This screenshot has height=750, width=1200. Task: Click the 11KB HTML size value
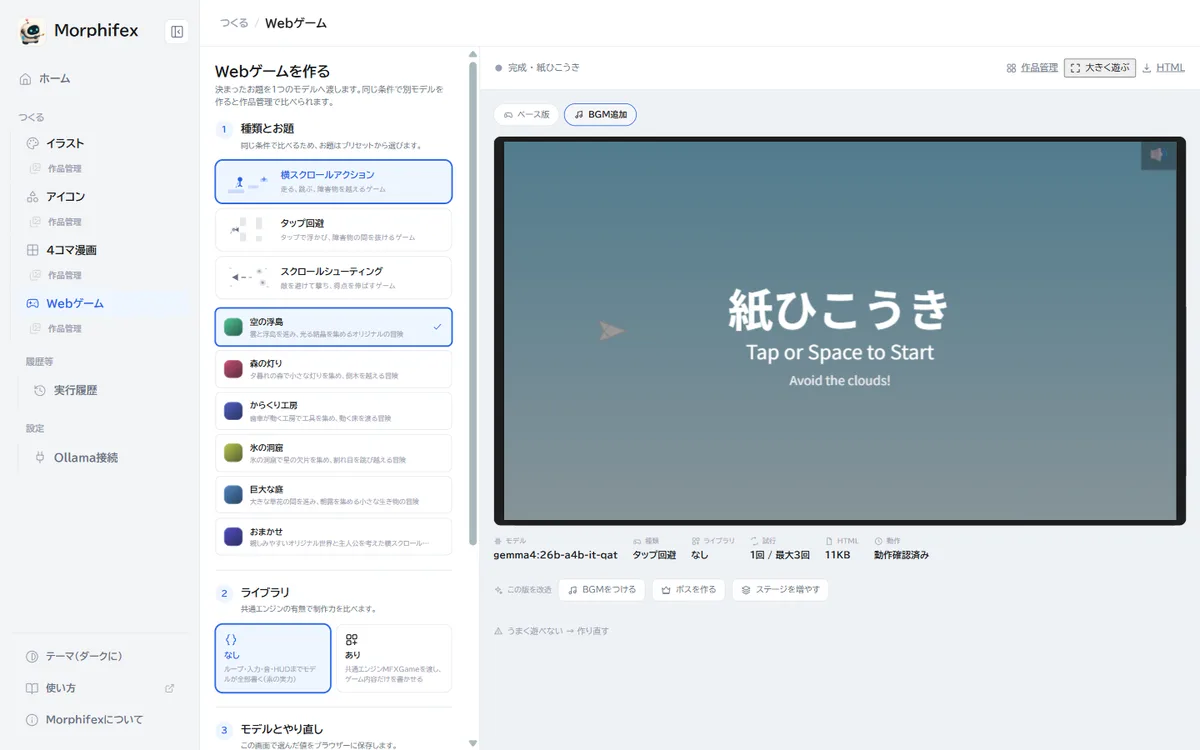[838, 555]
